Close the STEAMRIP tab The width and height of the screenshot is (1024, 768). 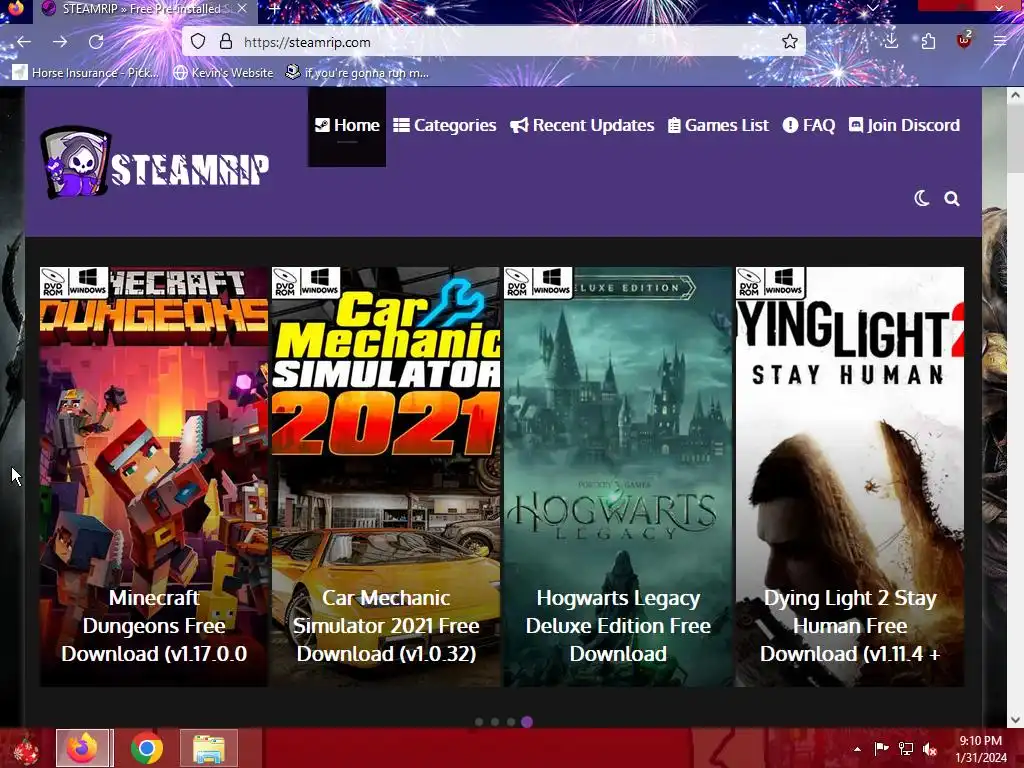tap(242, 8)
